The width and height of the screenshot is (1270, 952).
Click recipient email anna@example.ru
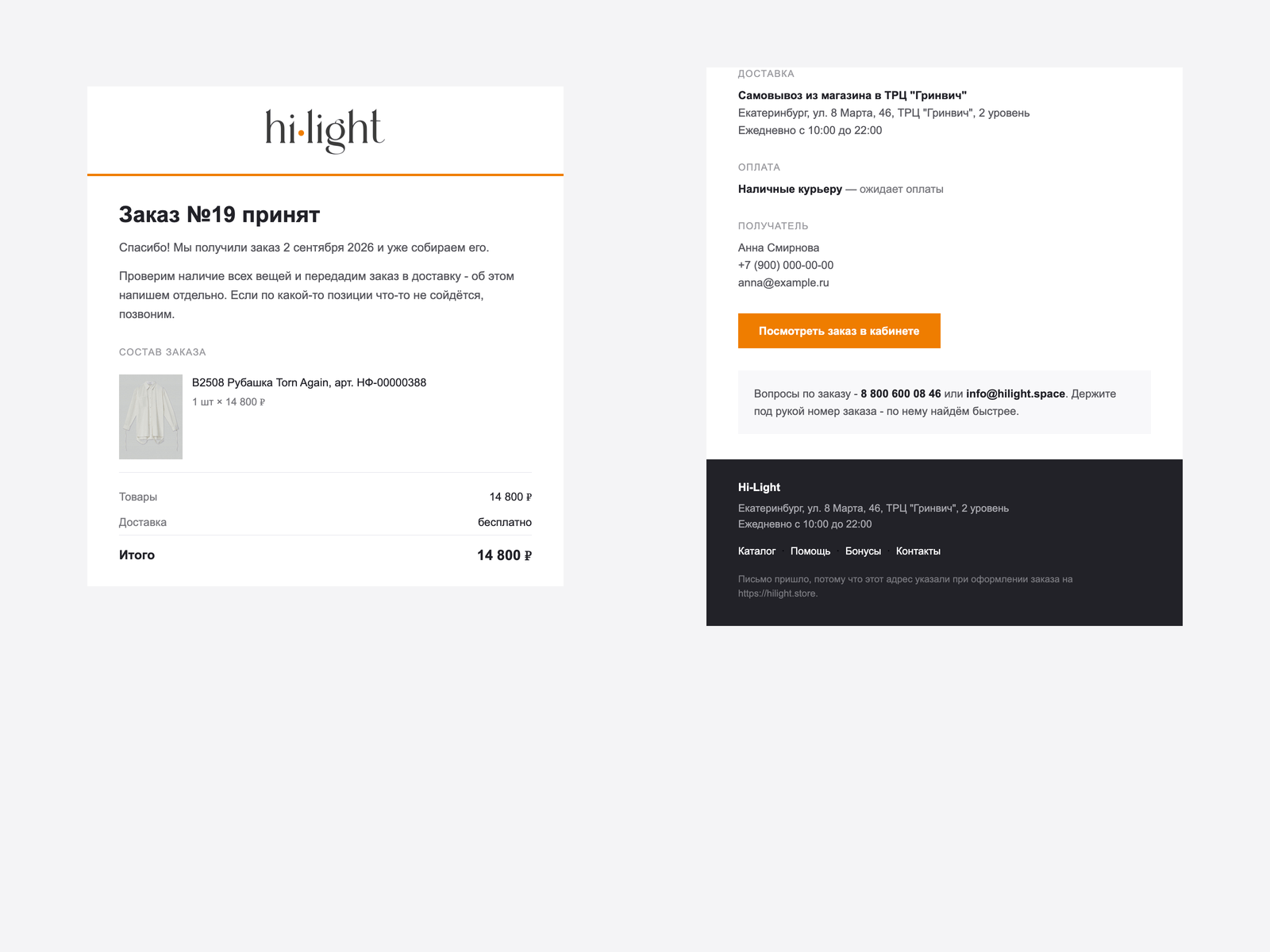[783, 282]
